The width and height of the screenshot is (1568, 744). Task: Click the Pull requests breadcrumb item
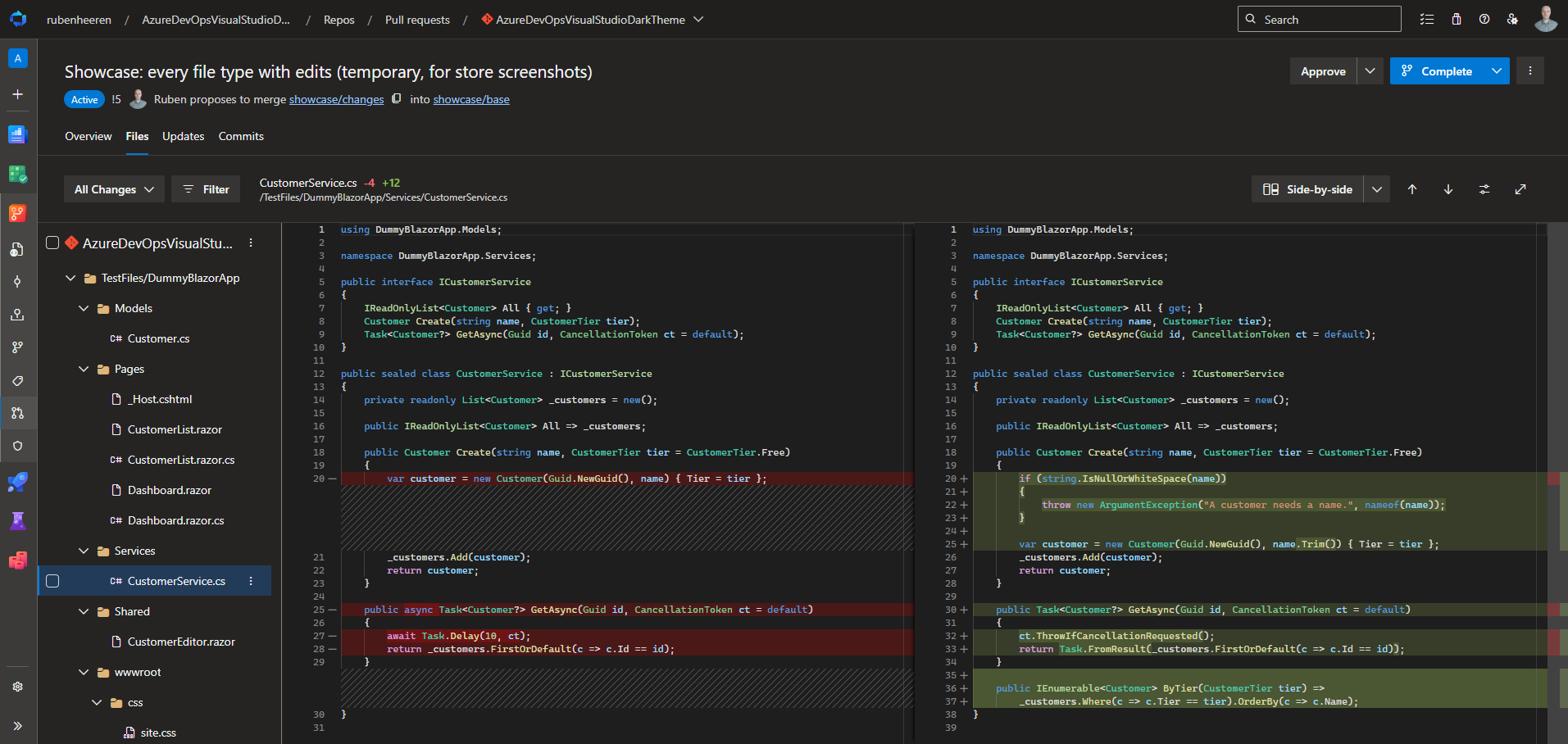(x=417, y=20)
